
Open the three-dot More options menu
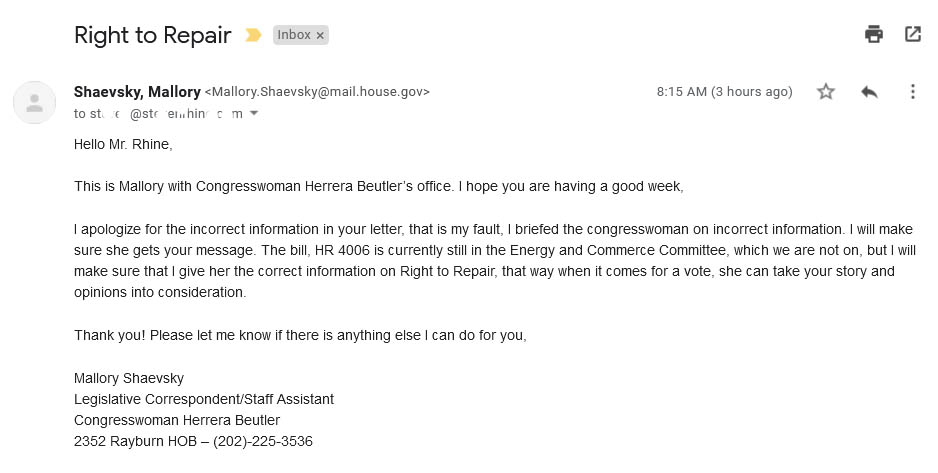pos(912,91)
